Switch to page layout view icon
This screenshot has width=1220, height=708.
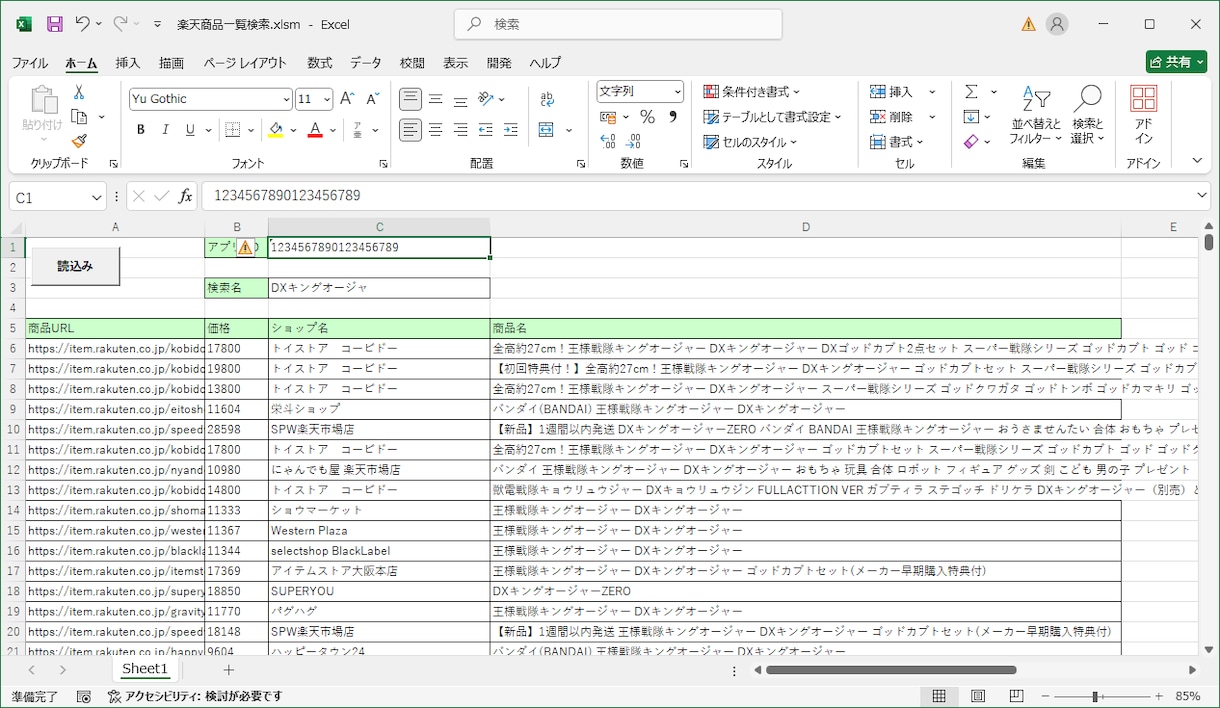pyautogui.click(x=978, y=696)
